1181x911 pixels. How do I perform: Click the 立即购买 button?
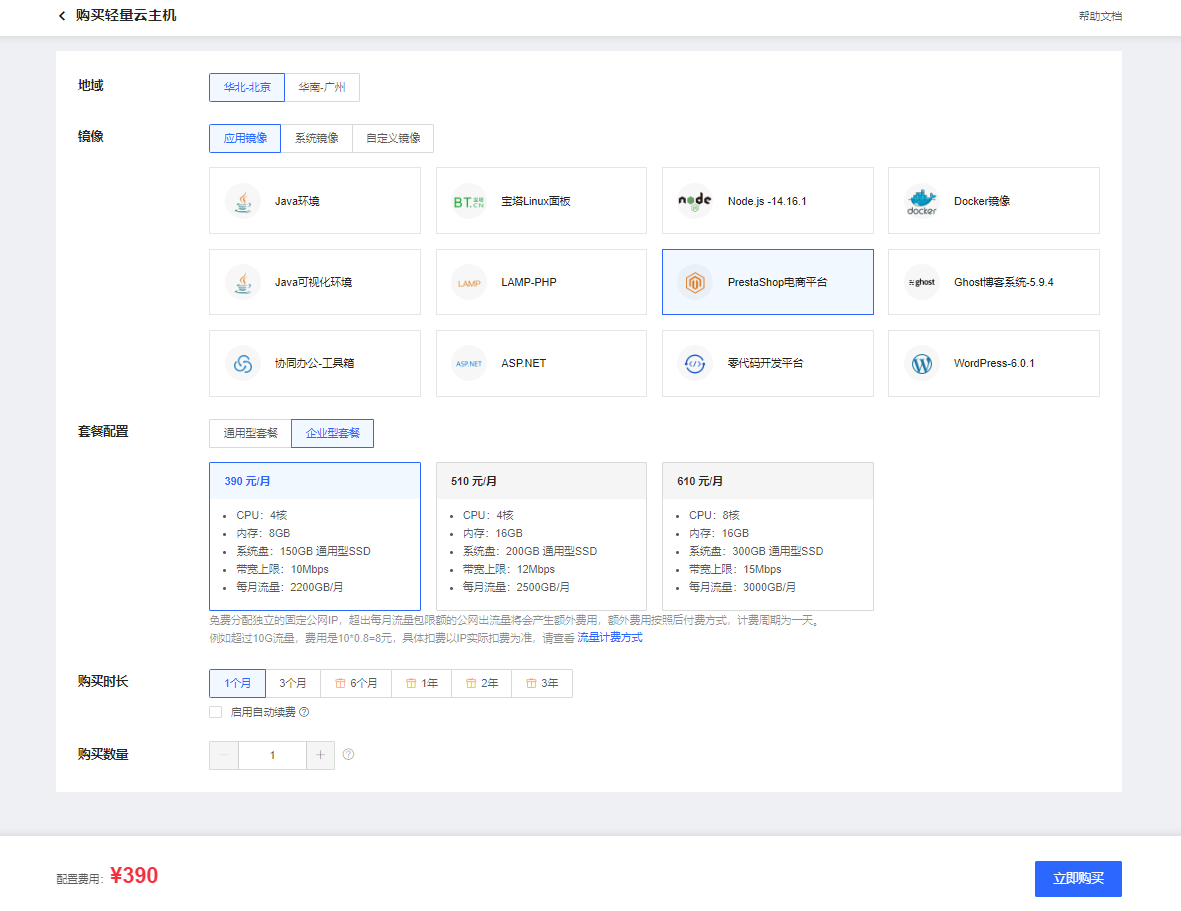(1078, 879)
